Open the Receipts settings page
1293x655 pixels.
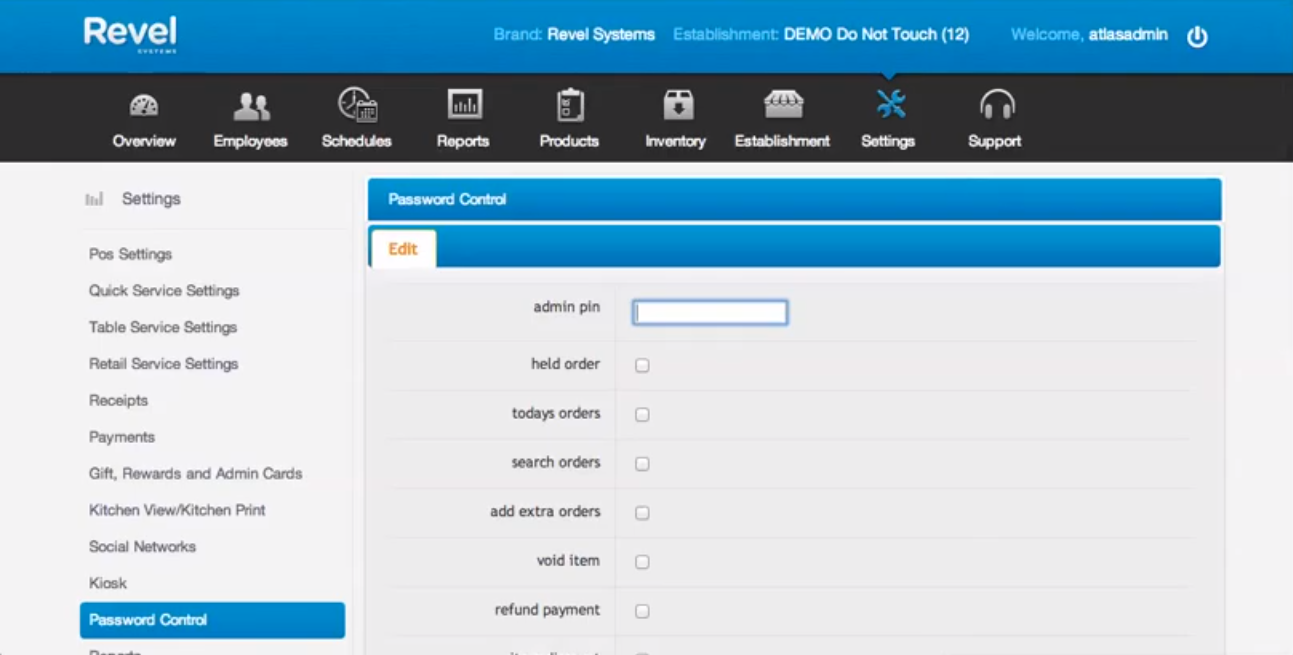pos(118,400)
